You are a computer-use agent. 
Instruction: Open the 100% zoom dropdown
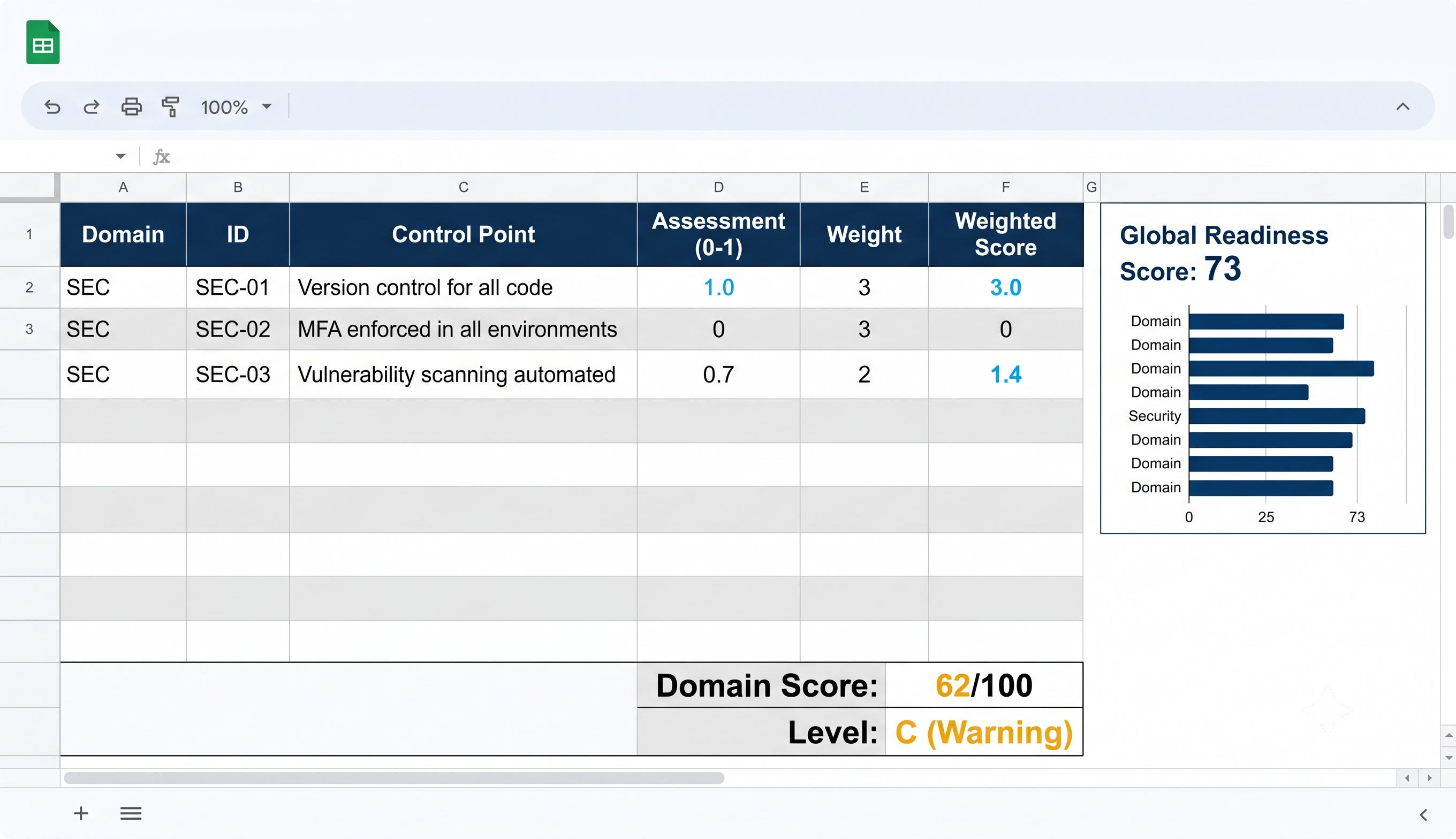236,106
